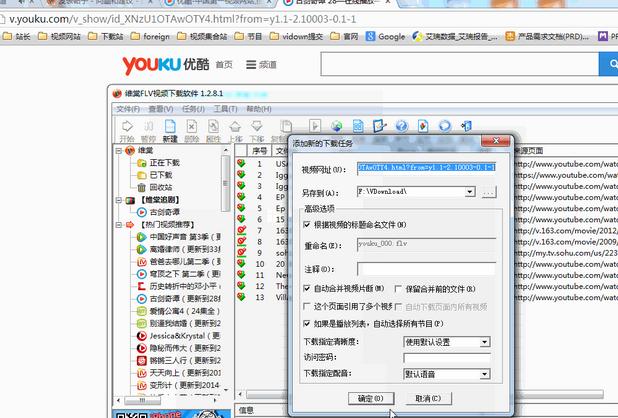Select 爸爸去哪儿第二季 tree entry
The width and height of the screenshot is (618, 418).
pos(185,262)
